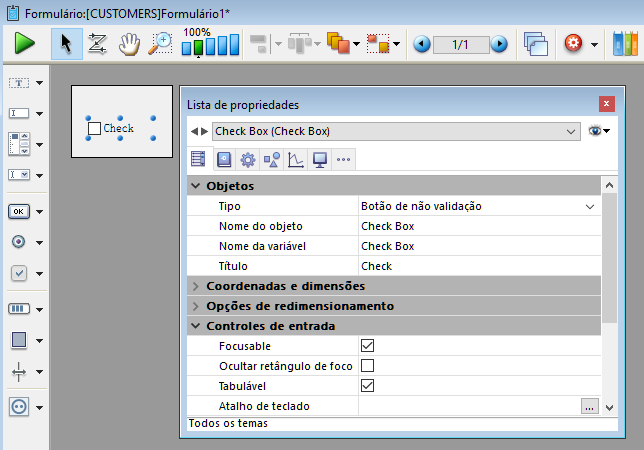Click the green Run form button
Image resolution: width=644 pixels, height=450 pixels.
click(25, 44)
